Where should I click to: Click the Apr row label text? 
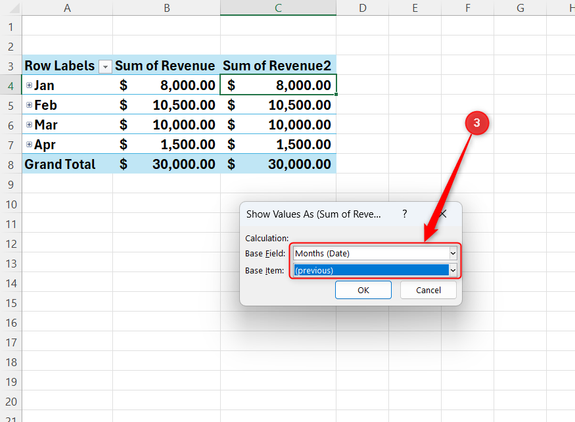[x=45, y=145]
